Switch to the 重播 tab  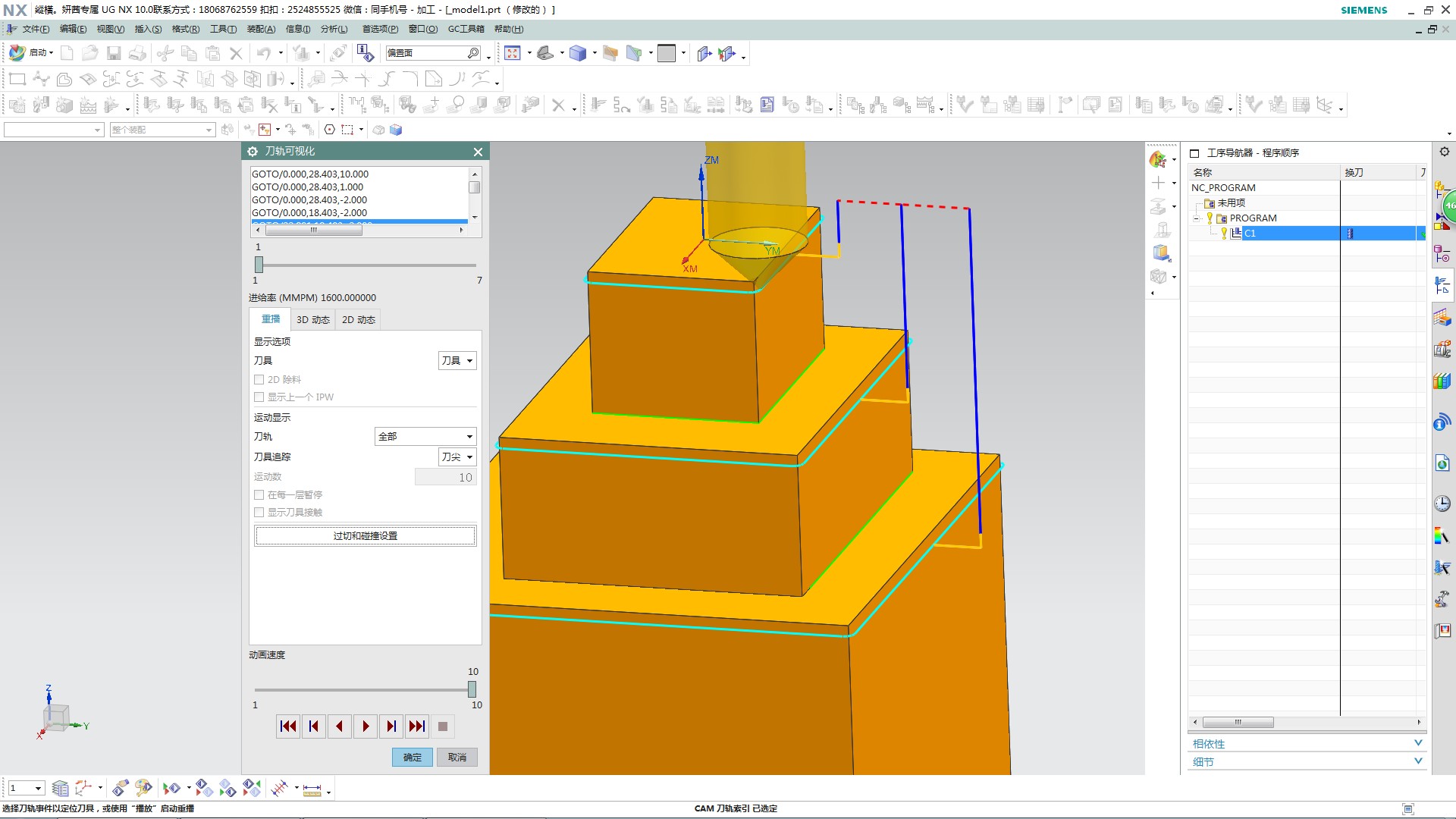tap(271, 319)
